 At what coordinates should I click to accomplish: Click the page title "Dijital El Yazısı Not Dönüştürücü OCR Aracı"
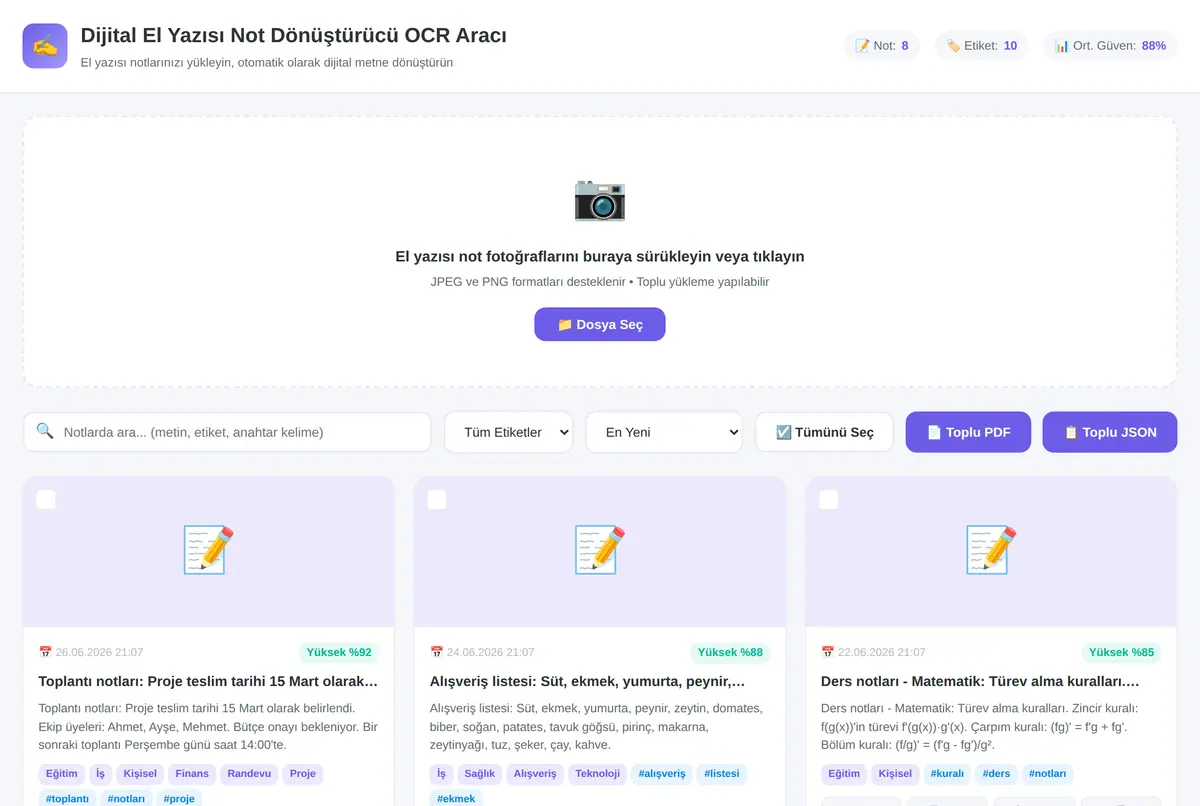pyautogui.click(x=293, y=36)
